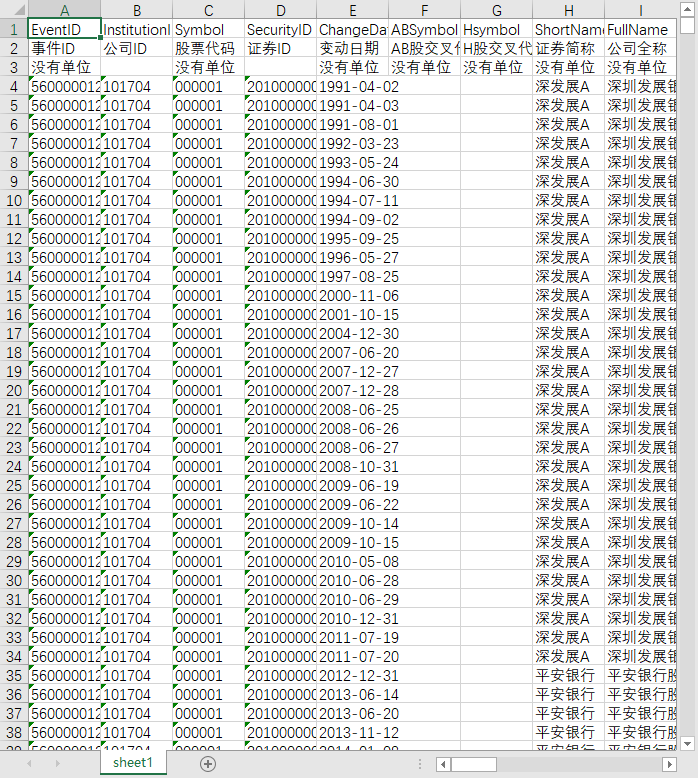Select the ShortName header cell

pos(569,29)
